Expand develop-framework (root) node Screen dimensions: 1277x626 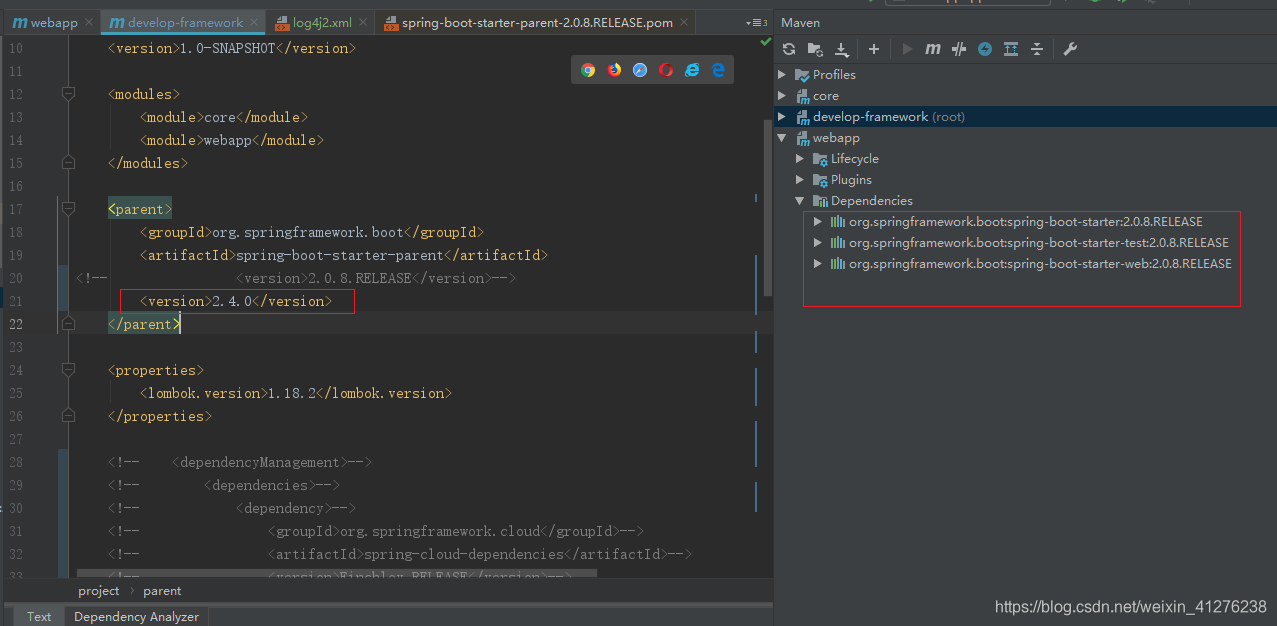[x=783, y=117]
